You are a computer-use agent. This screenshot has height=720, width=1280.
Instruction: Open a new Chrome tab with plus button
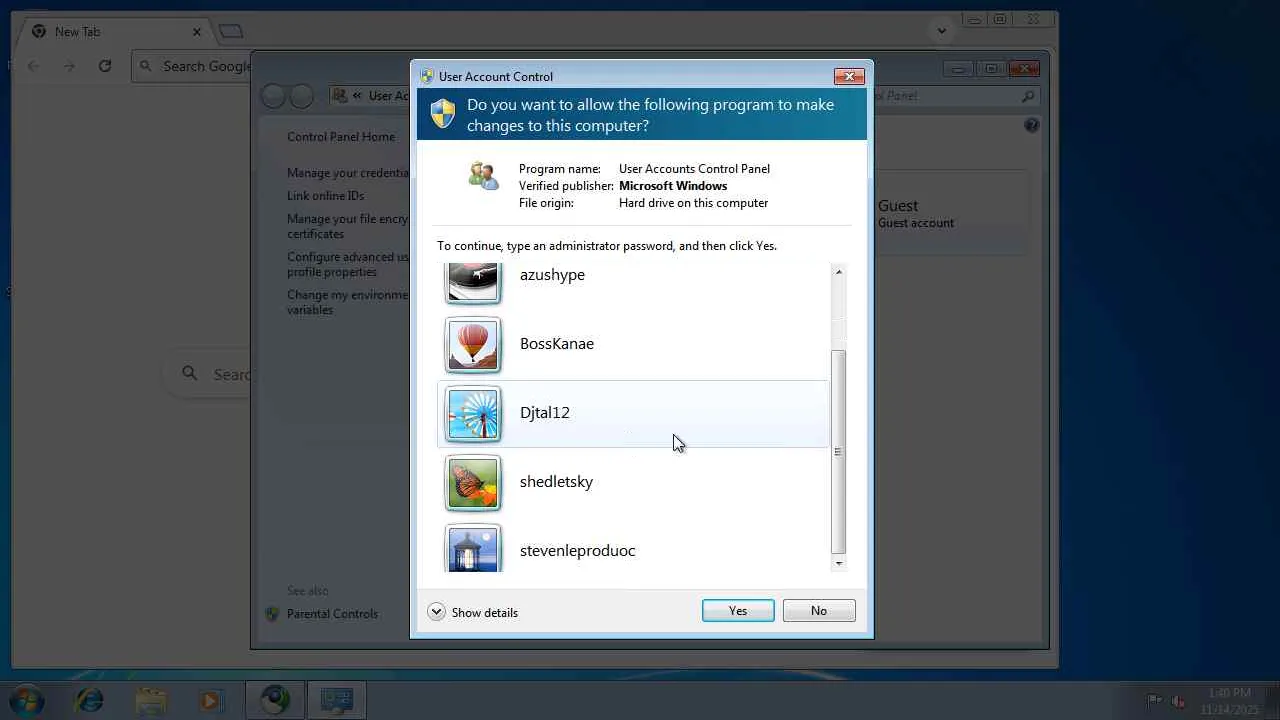[231, 32]
